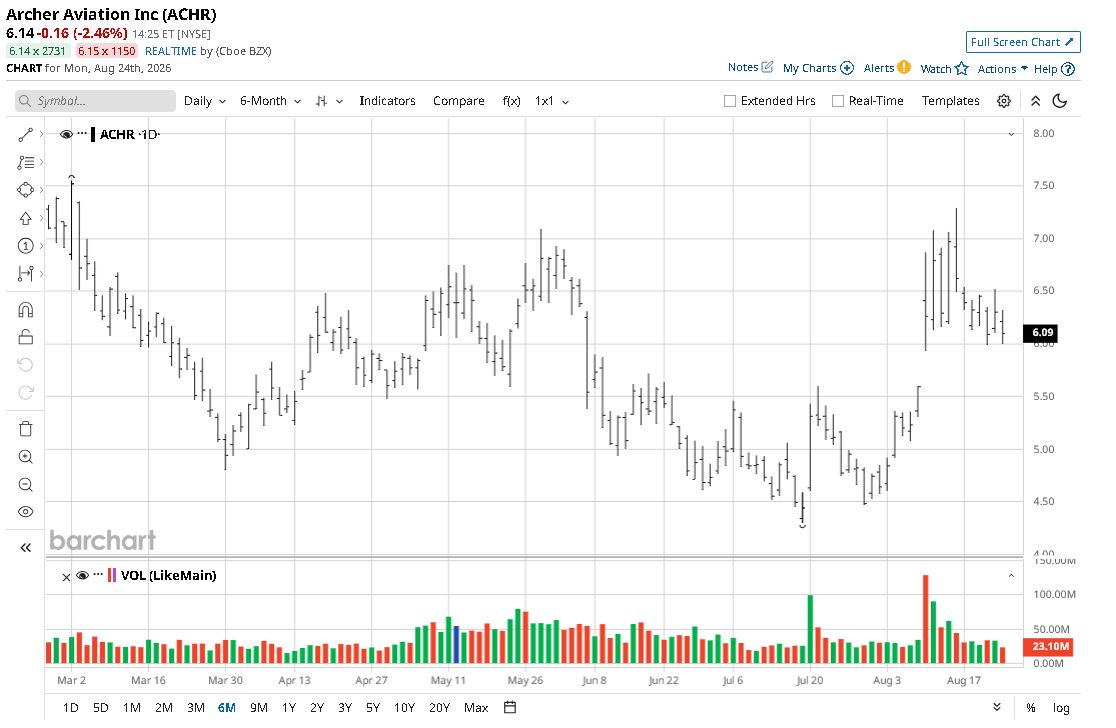Toggle visibility of all drawings

pyautogui.click(x=26, y=512)
